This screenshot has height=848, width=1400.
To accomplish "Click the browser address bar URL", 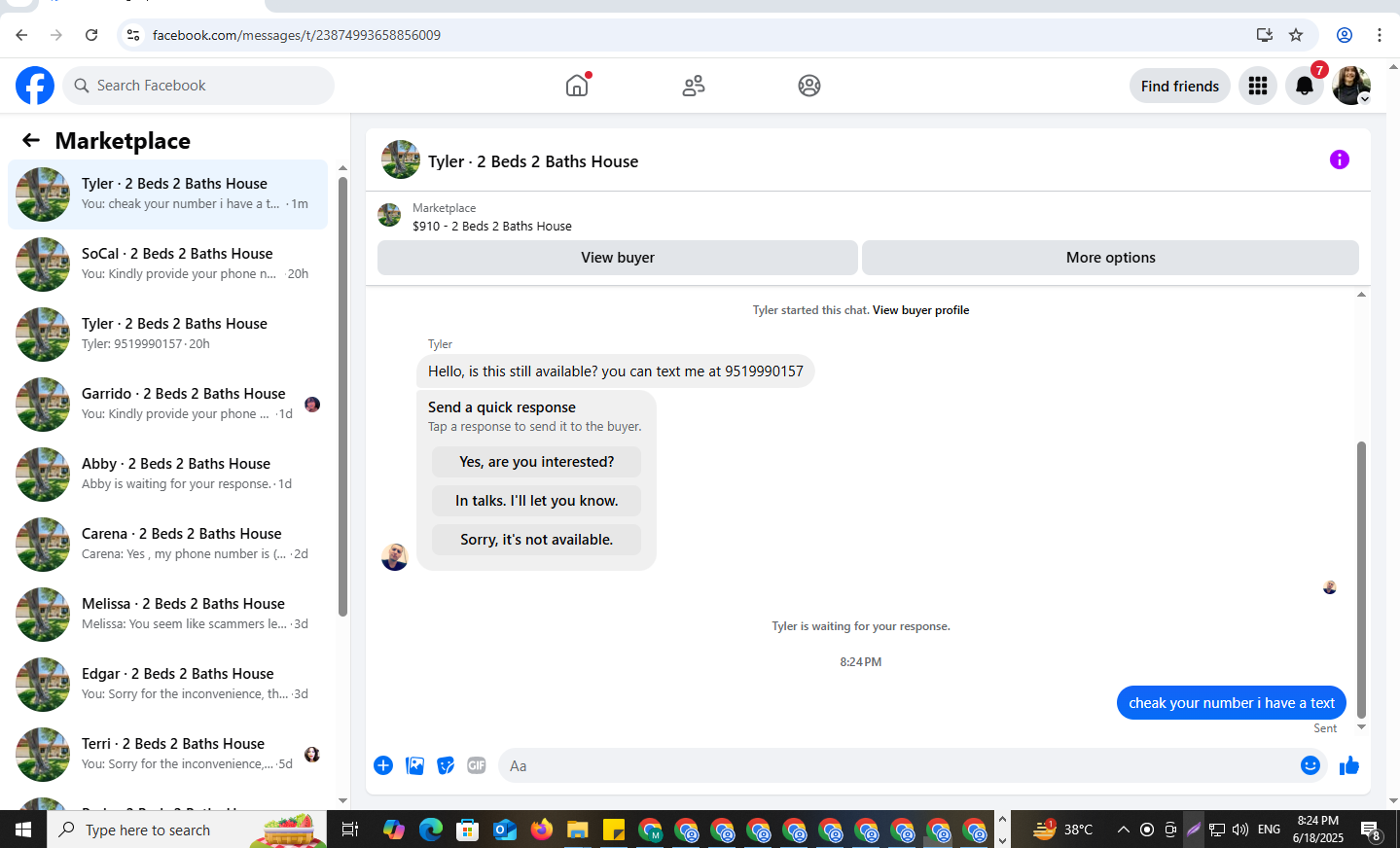I will 297,35.
